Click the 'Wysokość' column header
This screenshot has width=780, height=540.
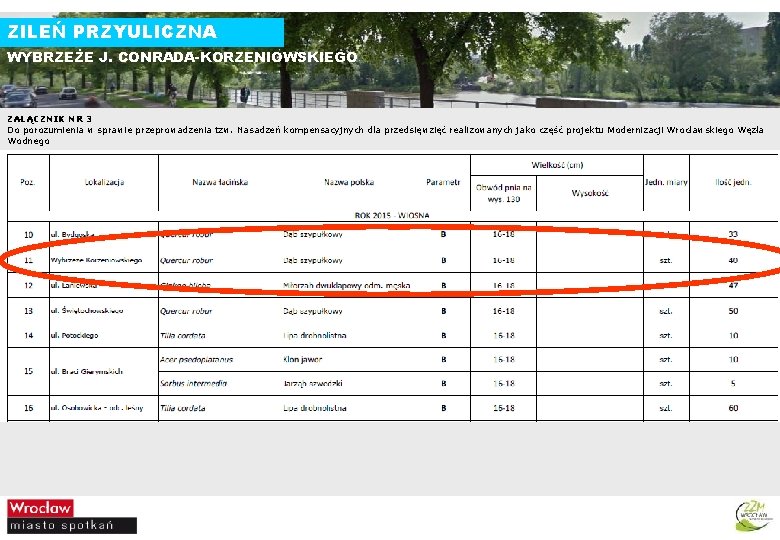pyautogui.click(x=590, y=193)
